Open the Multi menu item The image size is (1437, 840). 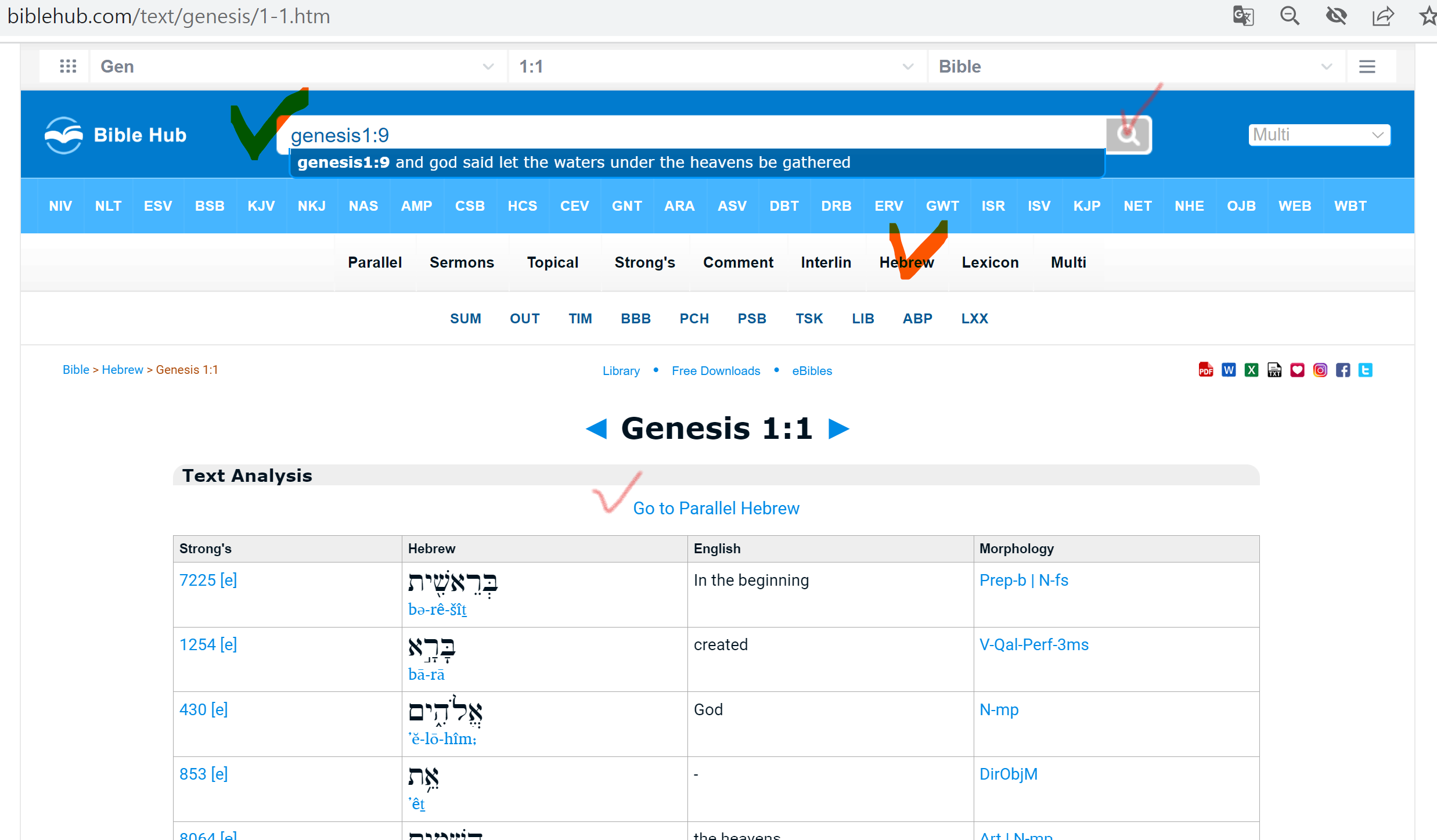pyautogui.click(x=1068, y=262)
